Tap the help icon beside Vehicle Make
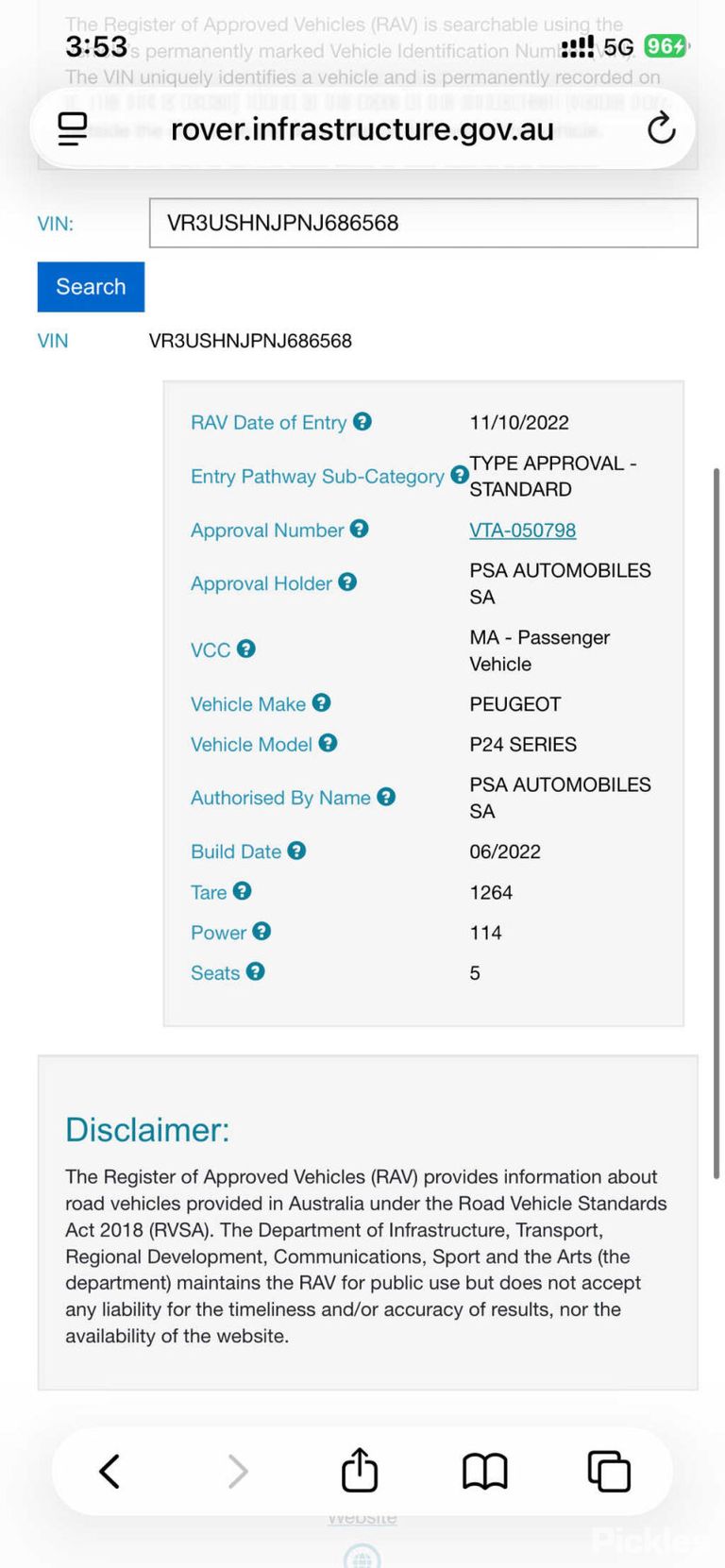 322,702
